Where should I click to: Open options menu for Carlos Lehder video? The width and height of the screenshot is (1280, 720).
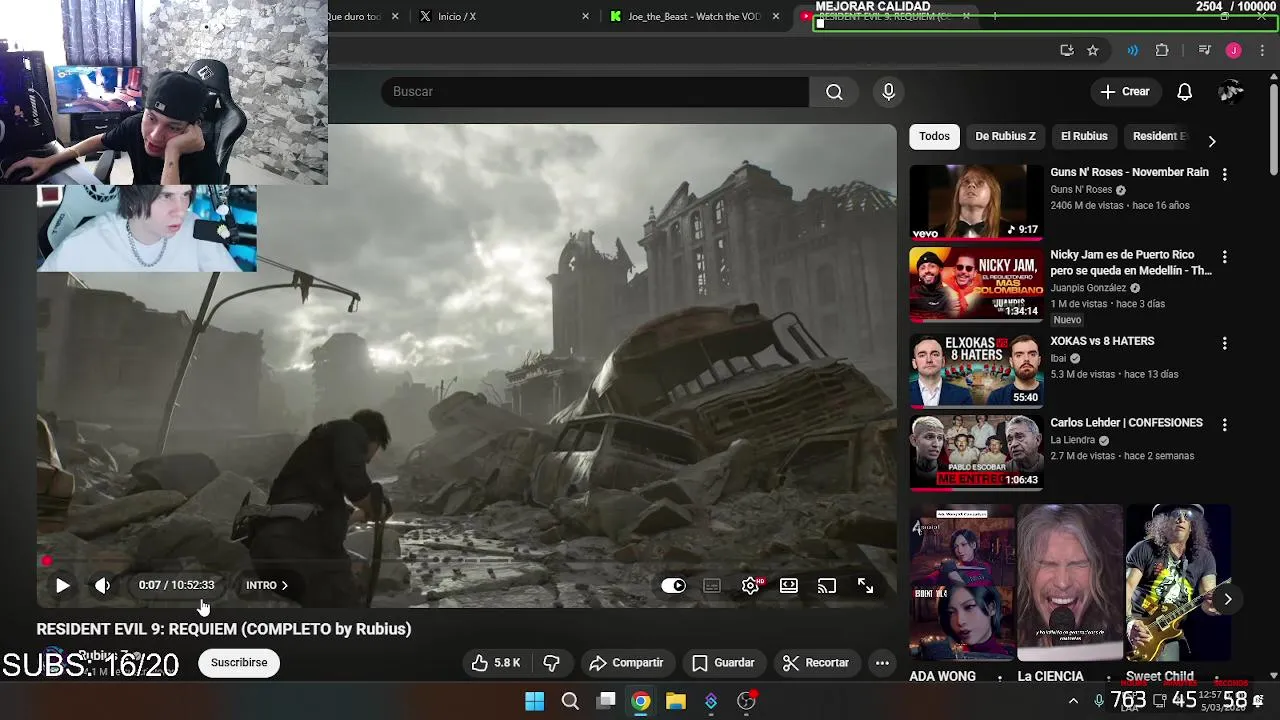point(1224,425)
